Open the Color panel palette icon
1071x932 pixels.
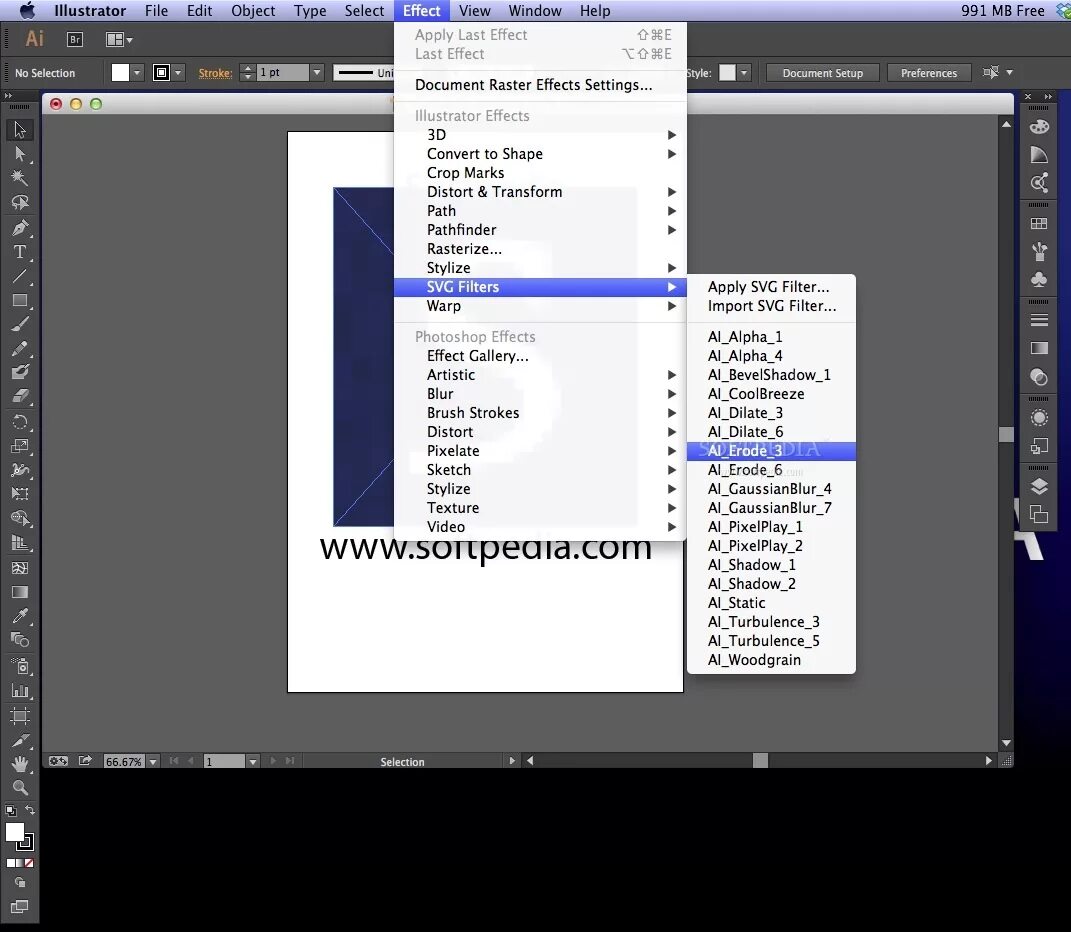click(1039, 126)
